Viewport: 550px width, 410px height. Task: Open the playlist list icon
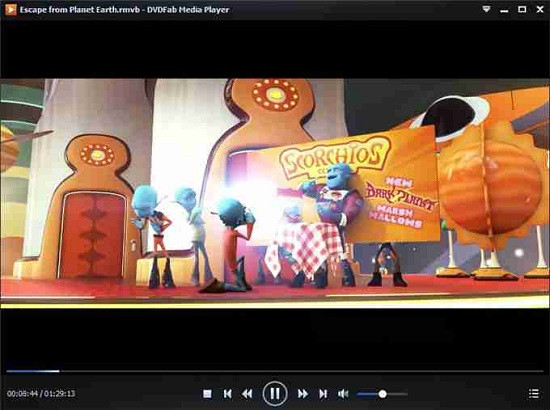click(x=534, y=394)
